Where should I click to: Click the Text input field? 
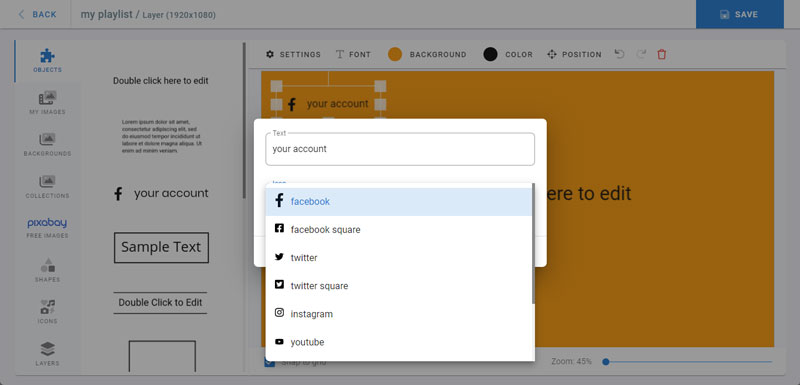coord(400,149)
